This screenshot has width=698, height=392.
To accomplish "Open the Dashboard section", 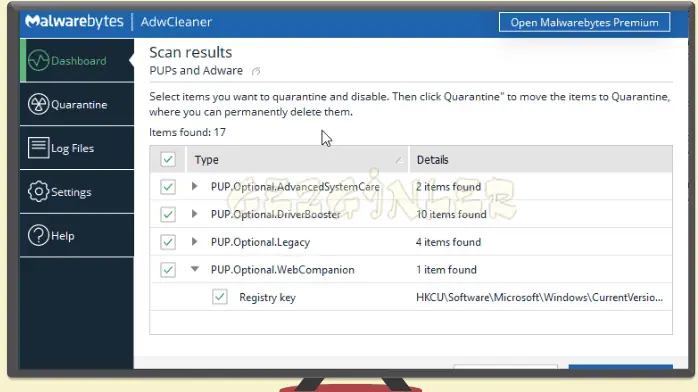I will [x=77, y=61].
